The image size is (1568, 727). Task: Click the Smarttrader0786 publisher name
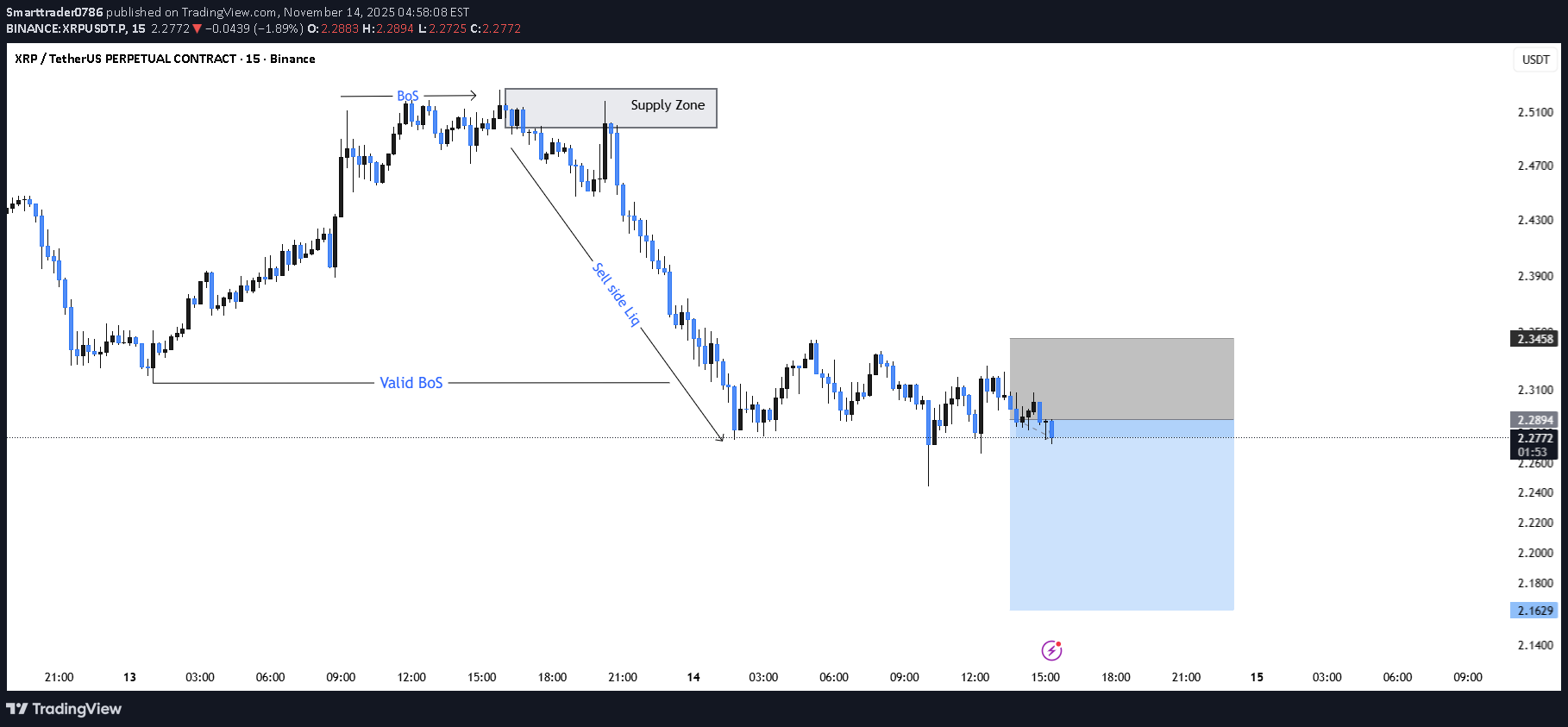tap(54, 12)
